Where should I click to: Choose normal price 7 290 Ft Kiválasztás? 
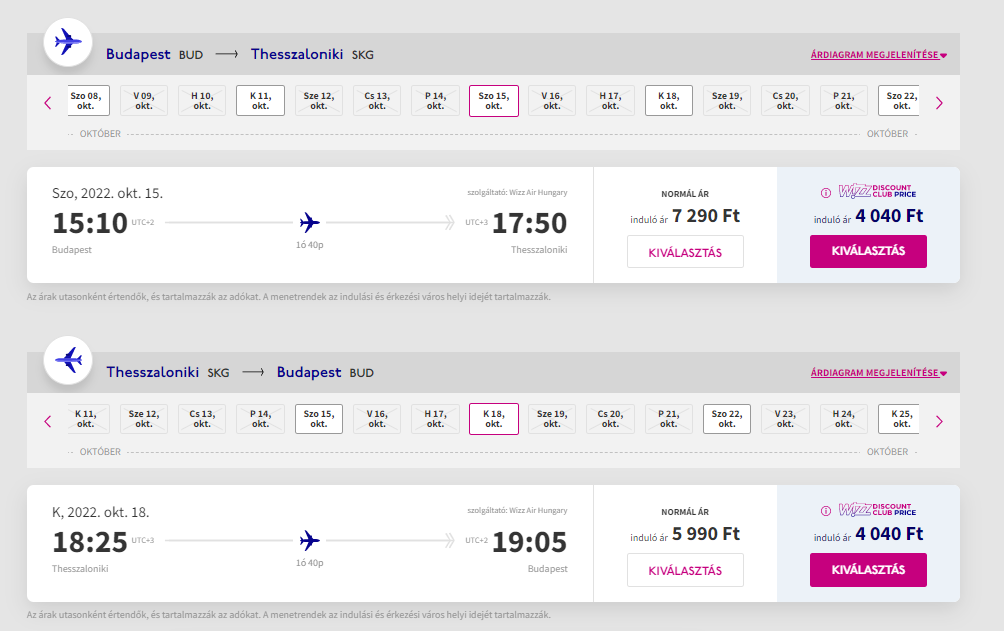point(685,252)
